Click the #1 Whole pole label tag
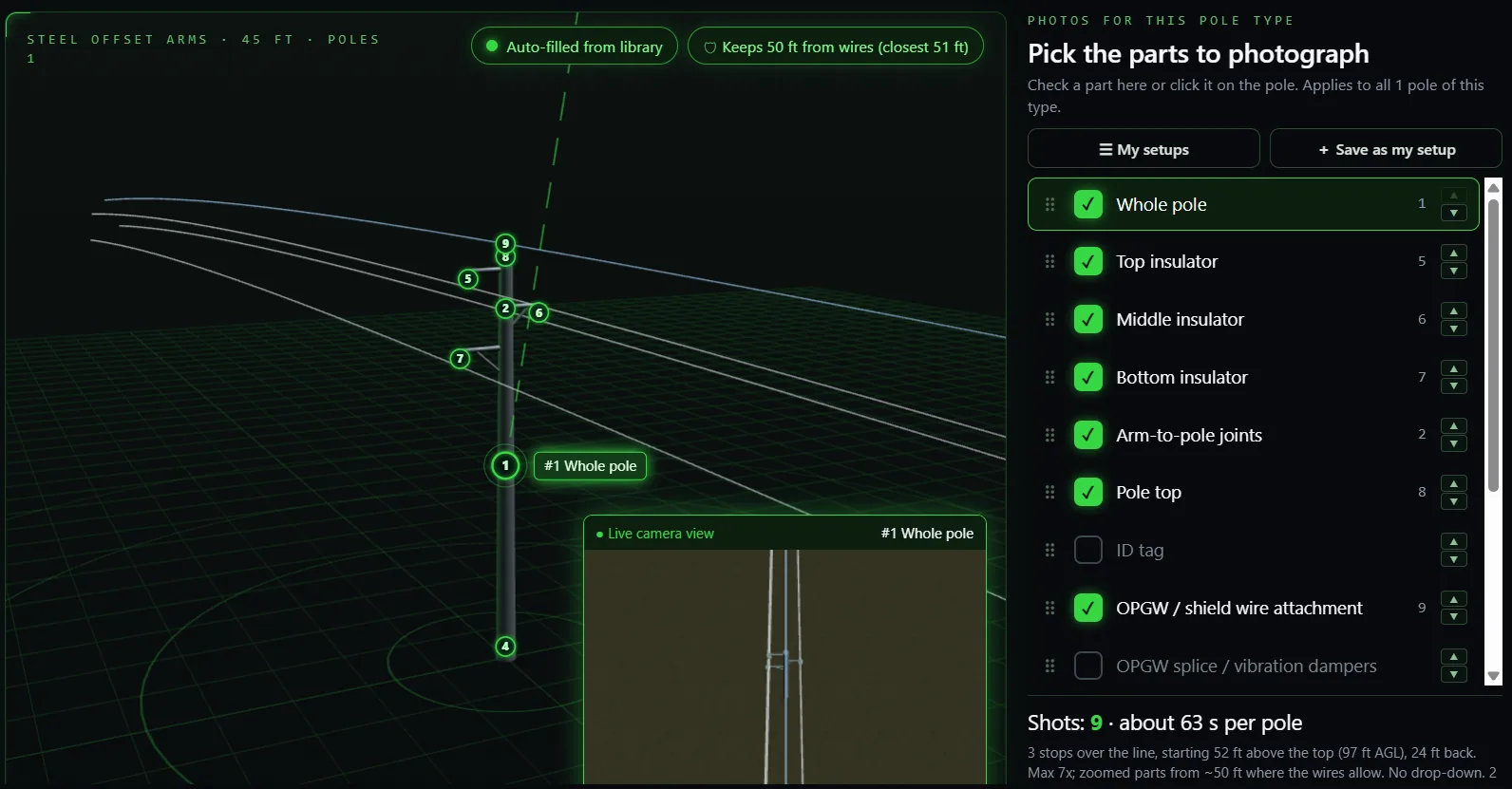Screen dimensions: 1512x789 pos(590,466)
